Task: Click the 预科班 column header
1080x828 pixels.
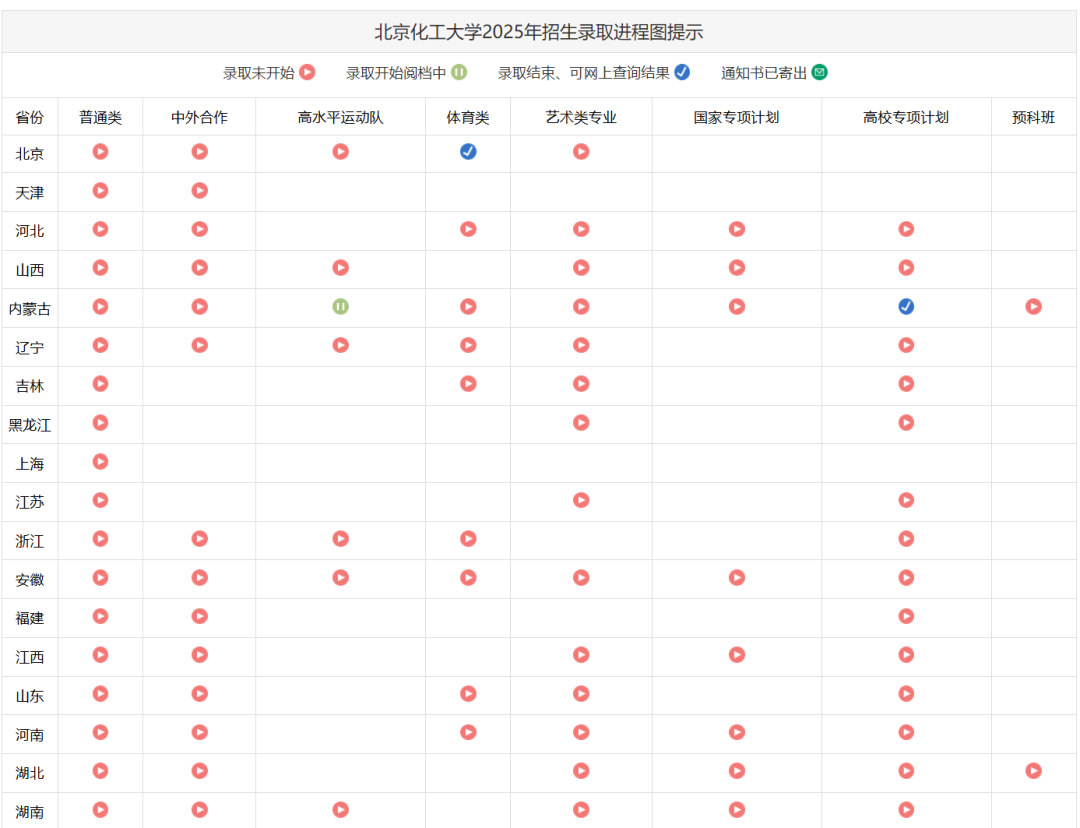Action: (1033, 118)
